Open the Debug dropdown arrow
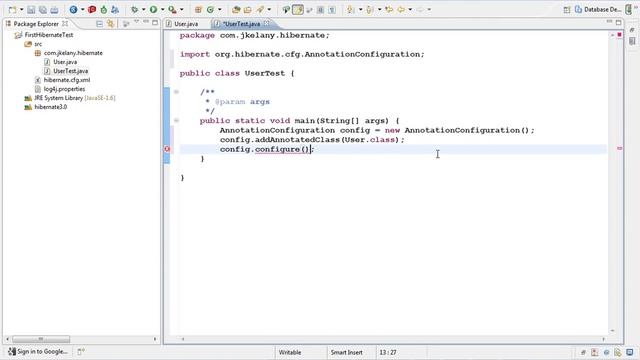 143,9
